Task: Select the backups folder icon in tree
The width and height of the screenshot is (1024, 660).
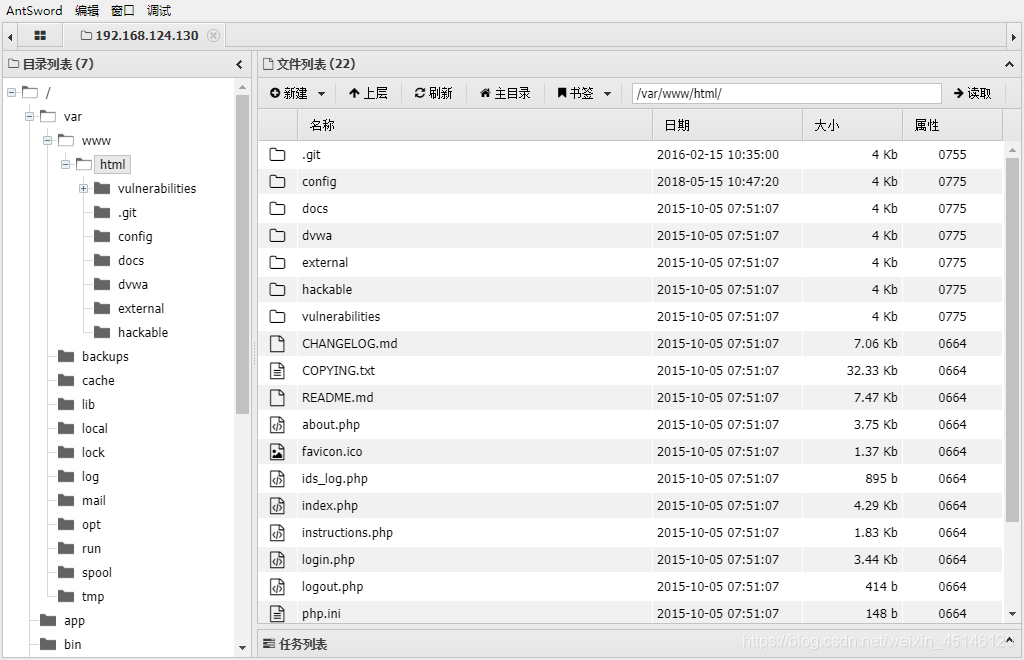Action: pos(66,356)
